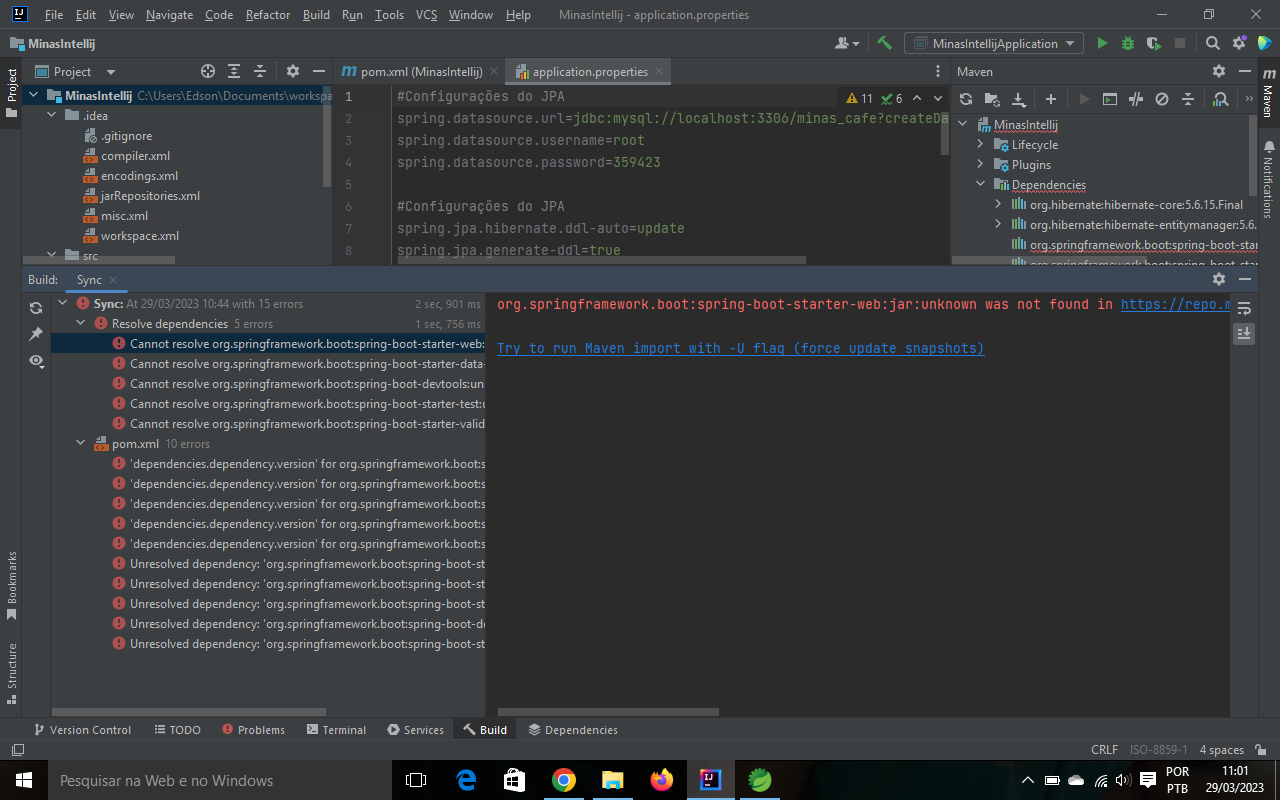This screenshot has width=1280, height=800.
Task: Reload All Maven Projects in the Maven toolbar
Action: (x=966, y=99)
